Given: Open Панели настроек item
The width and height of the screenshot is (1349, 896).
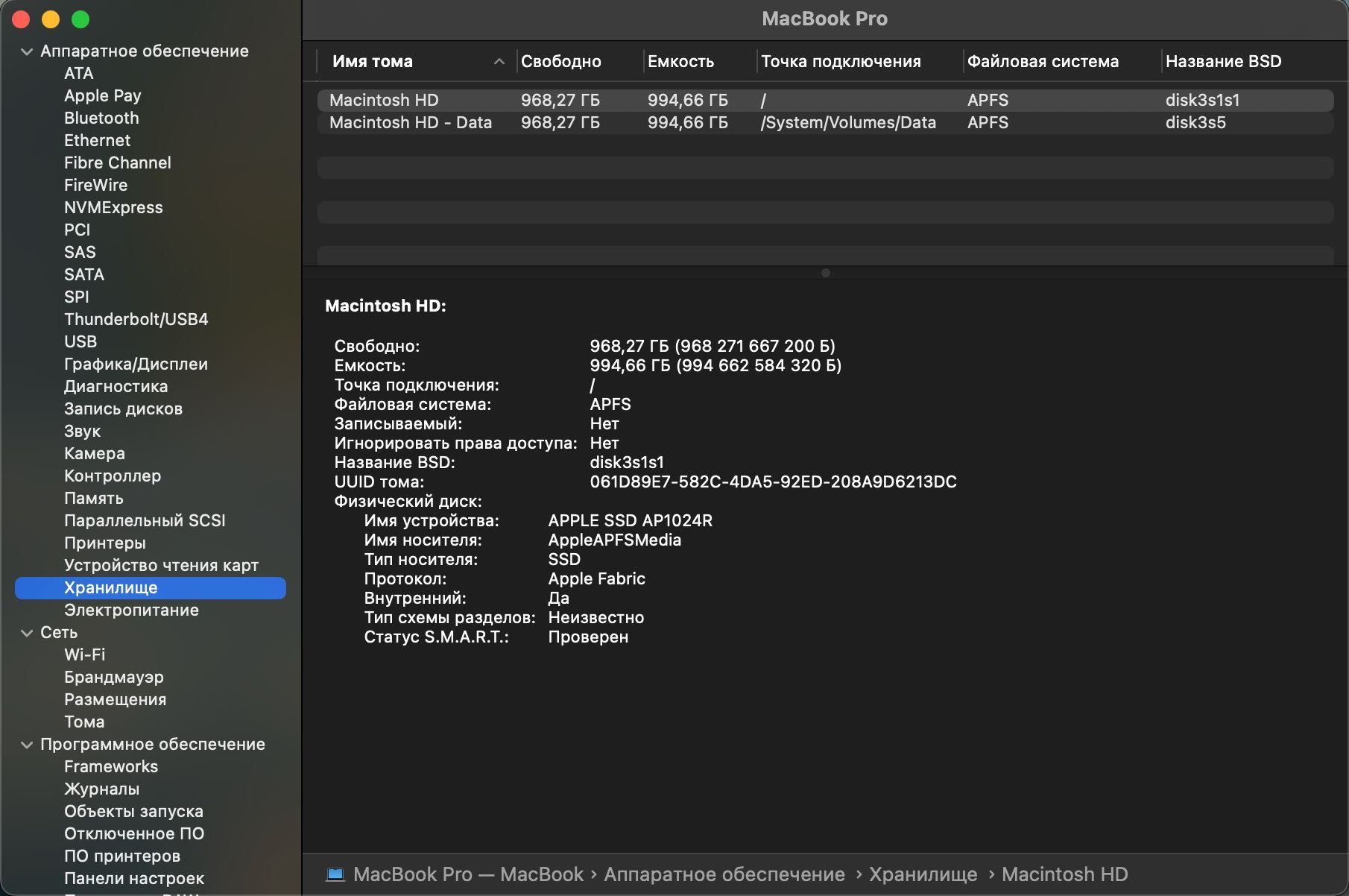Looking at the screenshot, I should click(134, 878).
